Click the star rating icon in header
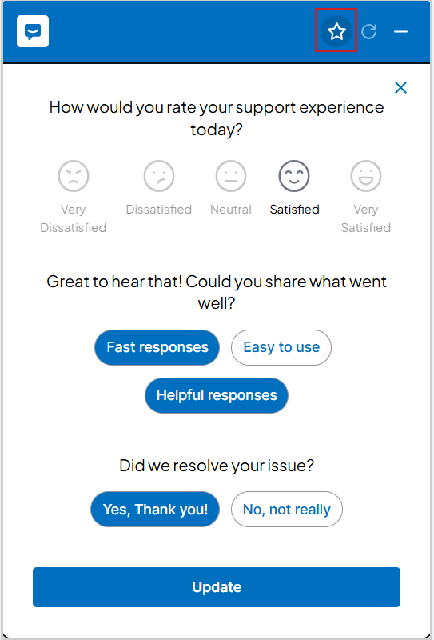This screenshot has width=434, height=640. (336, 31)
